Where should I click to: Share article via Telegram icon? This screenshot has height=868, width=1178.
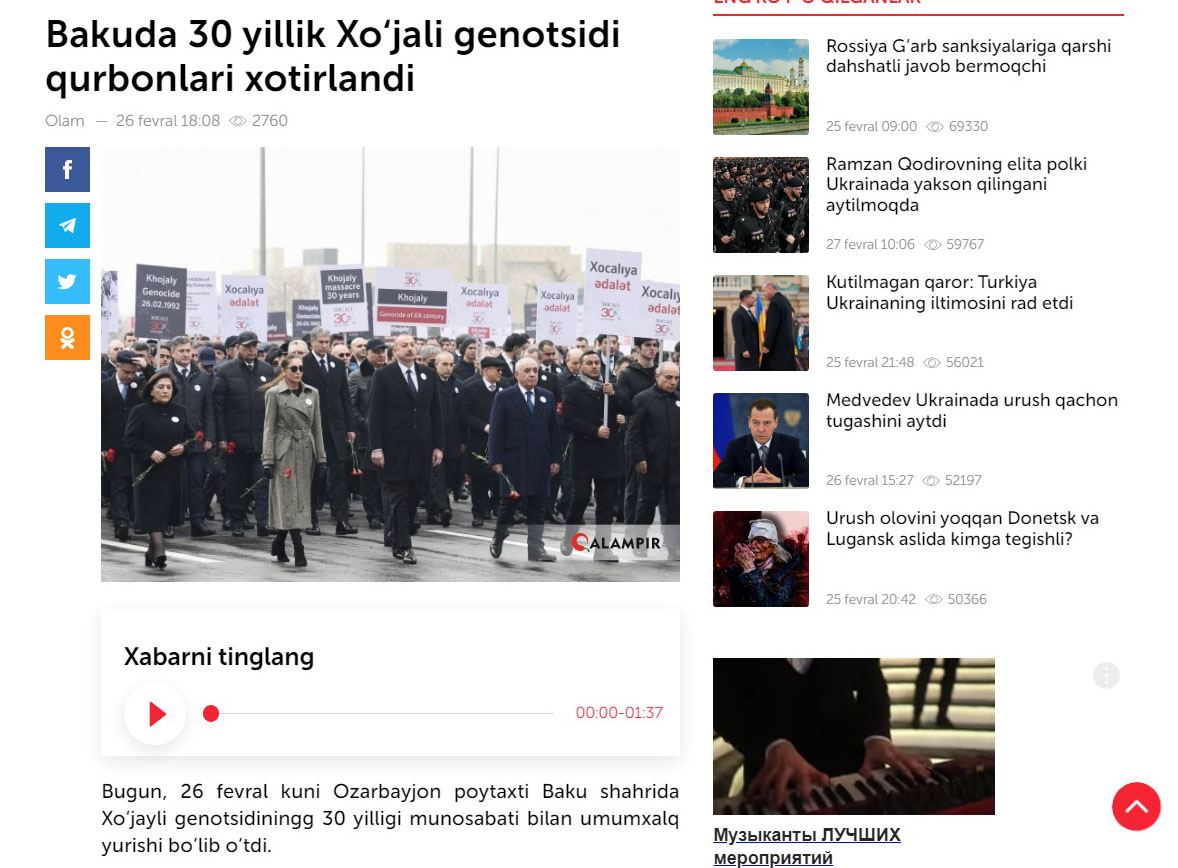(68, 225)
